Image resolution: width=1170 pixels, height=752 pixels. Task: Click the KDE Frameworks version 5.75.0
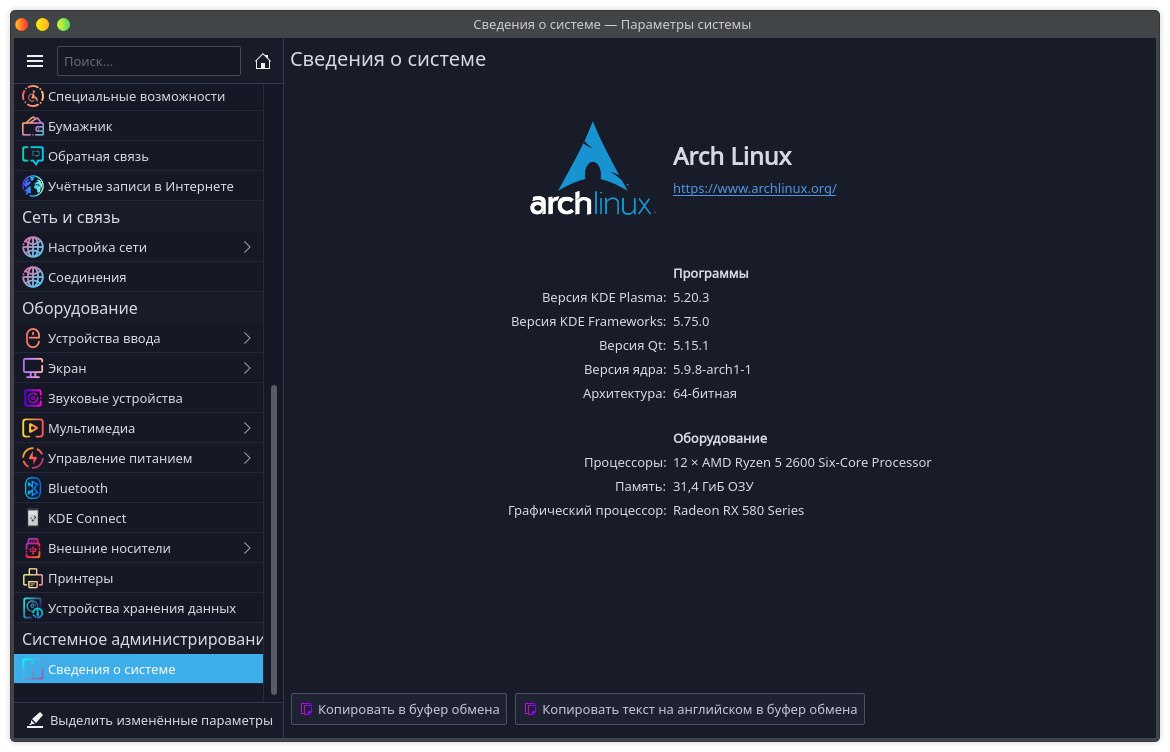pos(691,322)
